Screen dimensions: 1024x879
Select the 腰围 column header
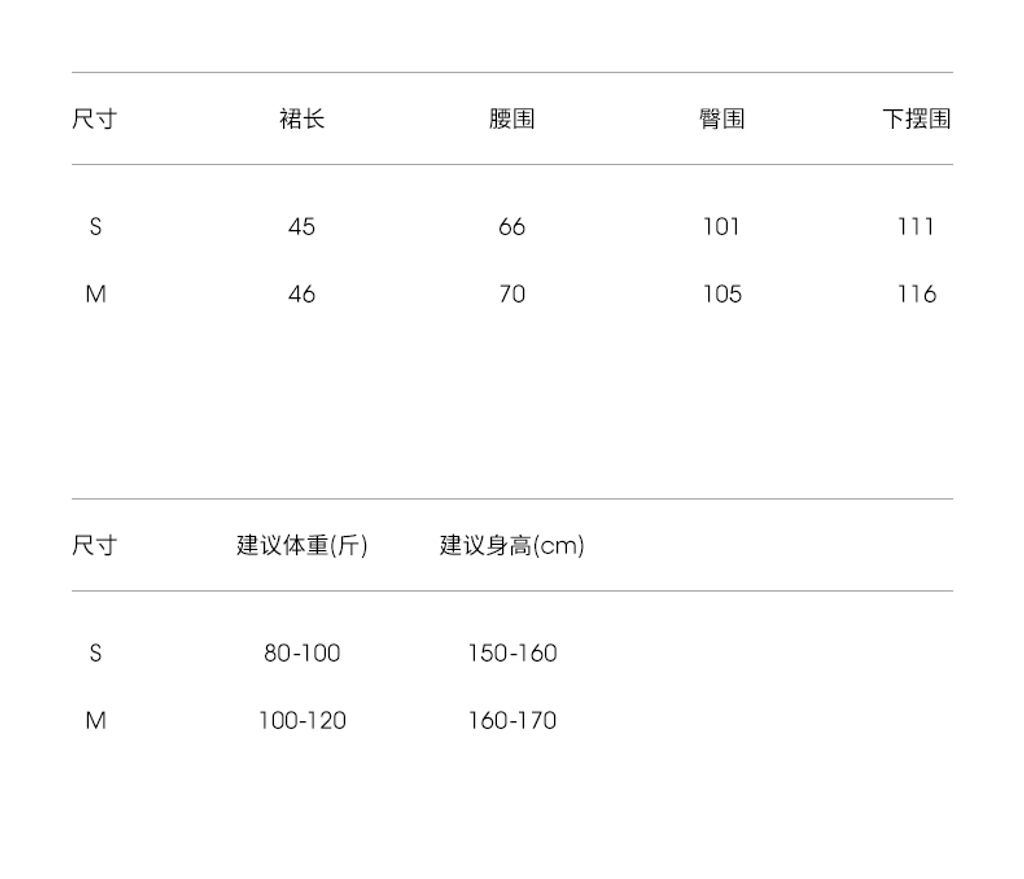[511, 119]
